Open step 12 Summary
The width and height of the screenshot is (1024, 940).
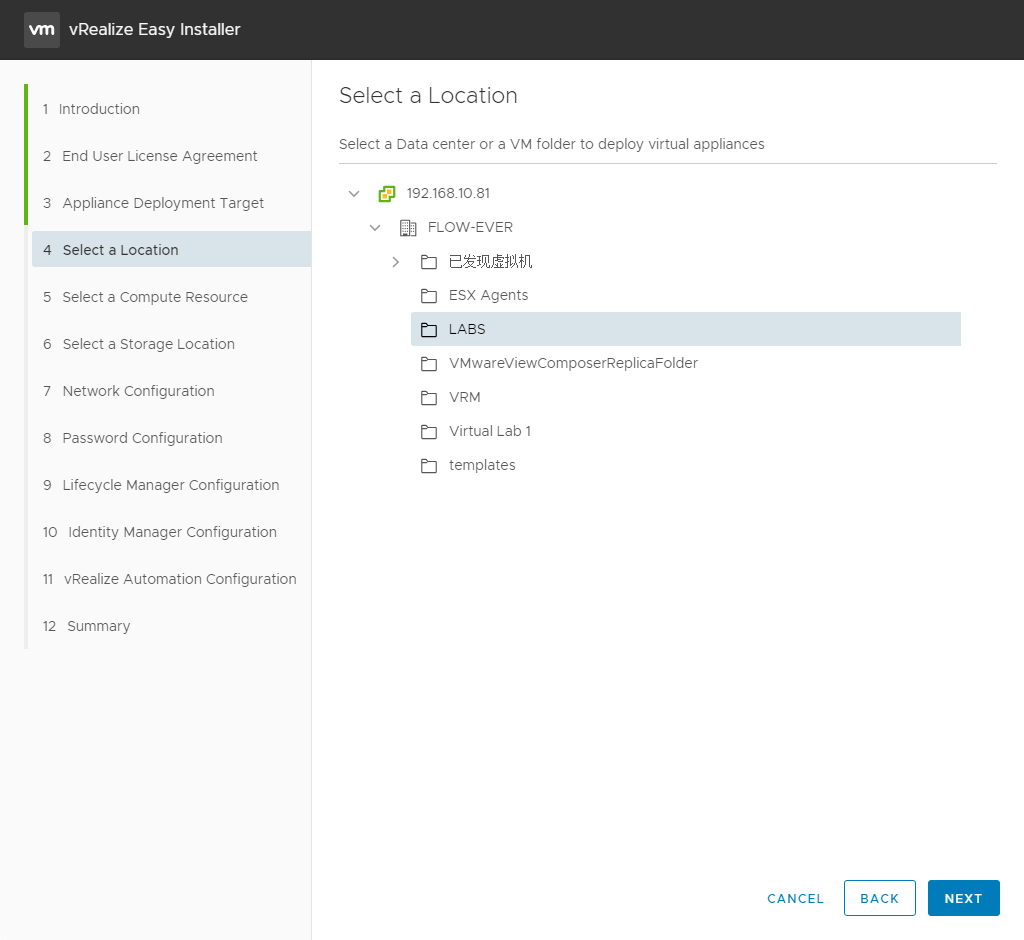pos(87,626)
